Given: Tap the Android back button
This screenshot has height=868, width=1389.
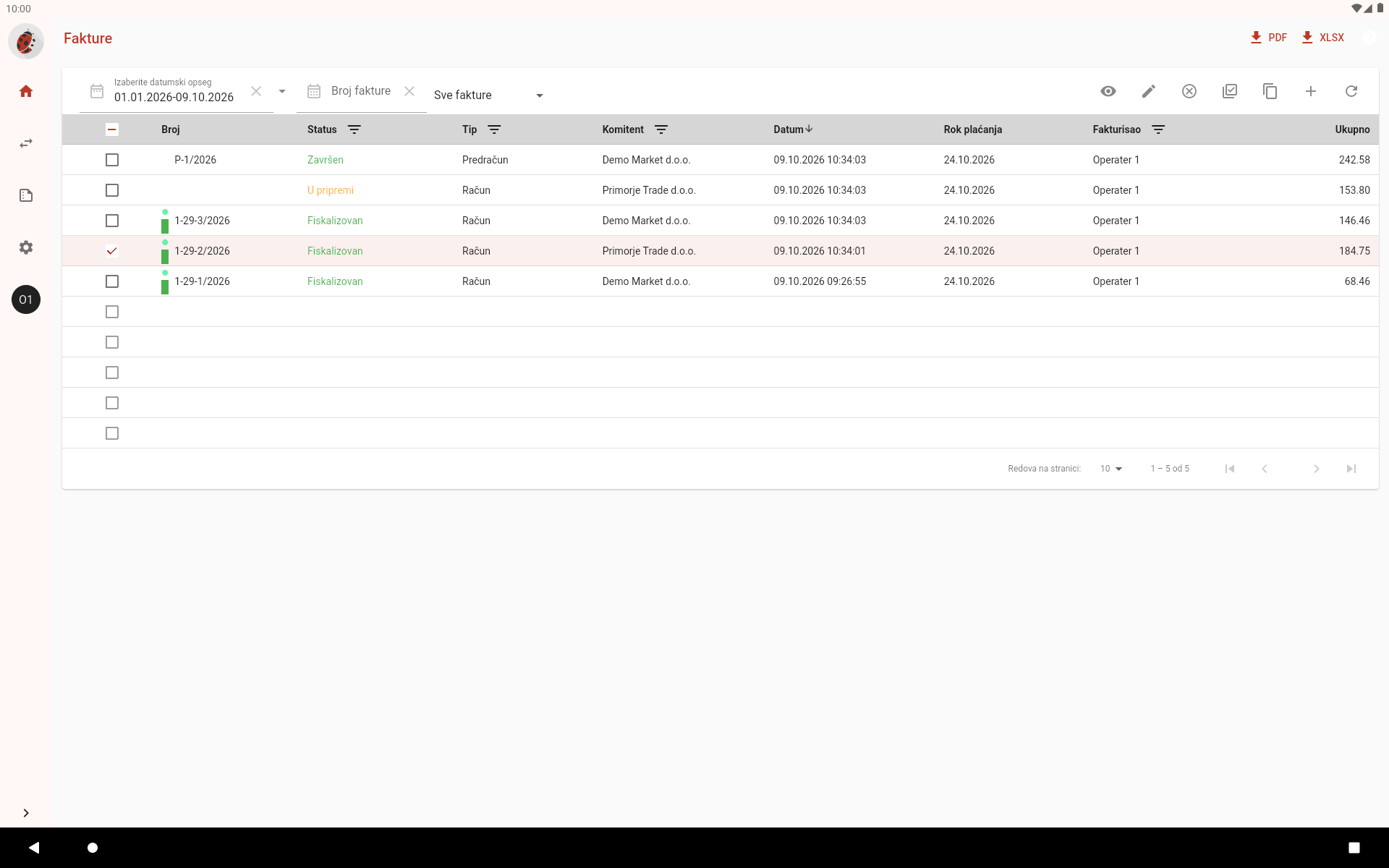Looking at the screenshot, I should pos(34,847).
